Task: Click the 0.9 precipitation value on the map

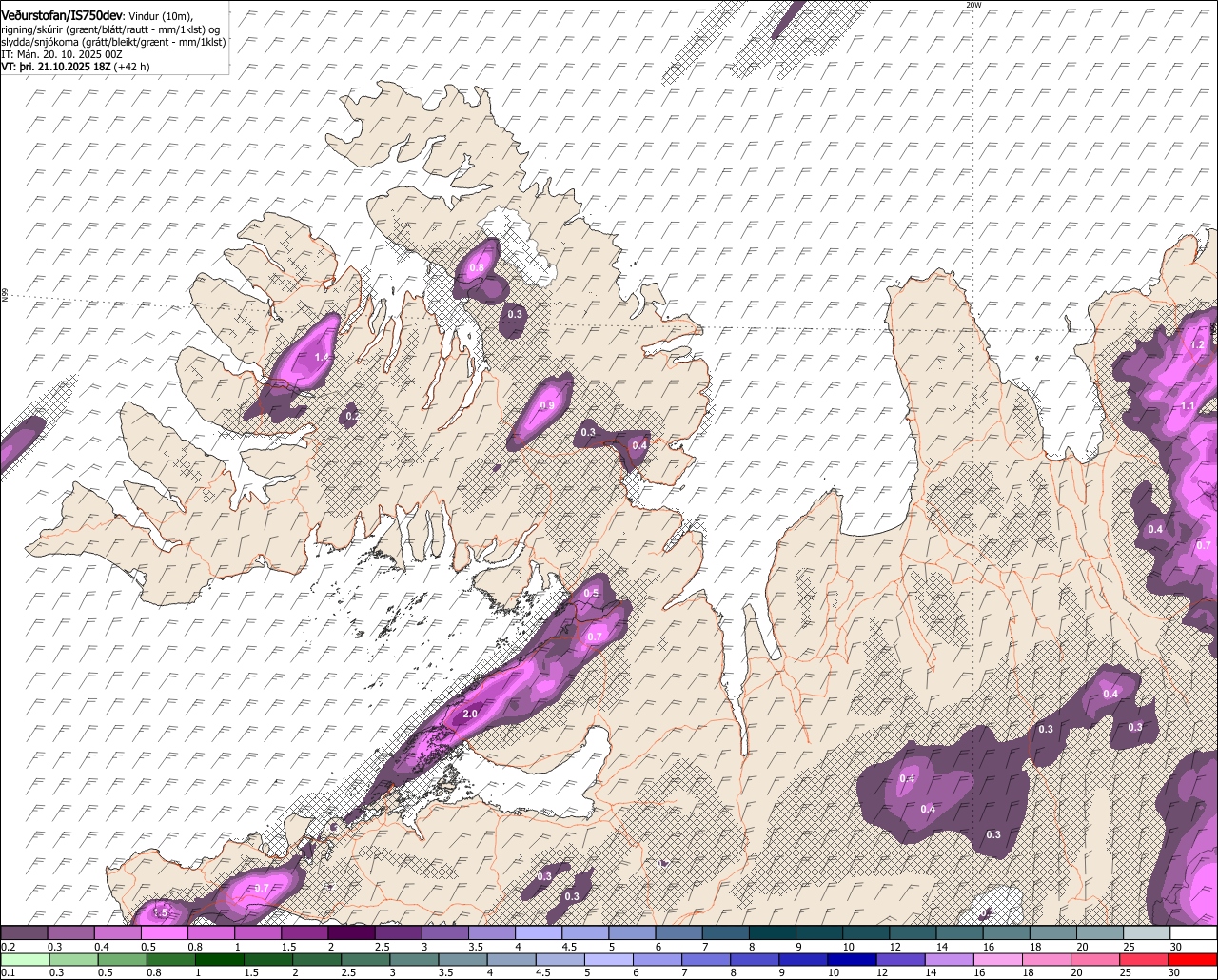Action: [547, 405]
